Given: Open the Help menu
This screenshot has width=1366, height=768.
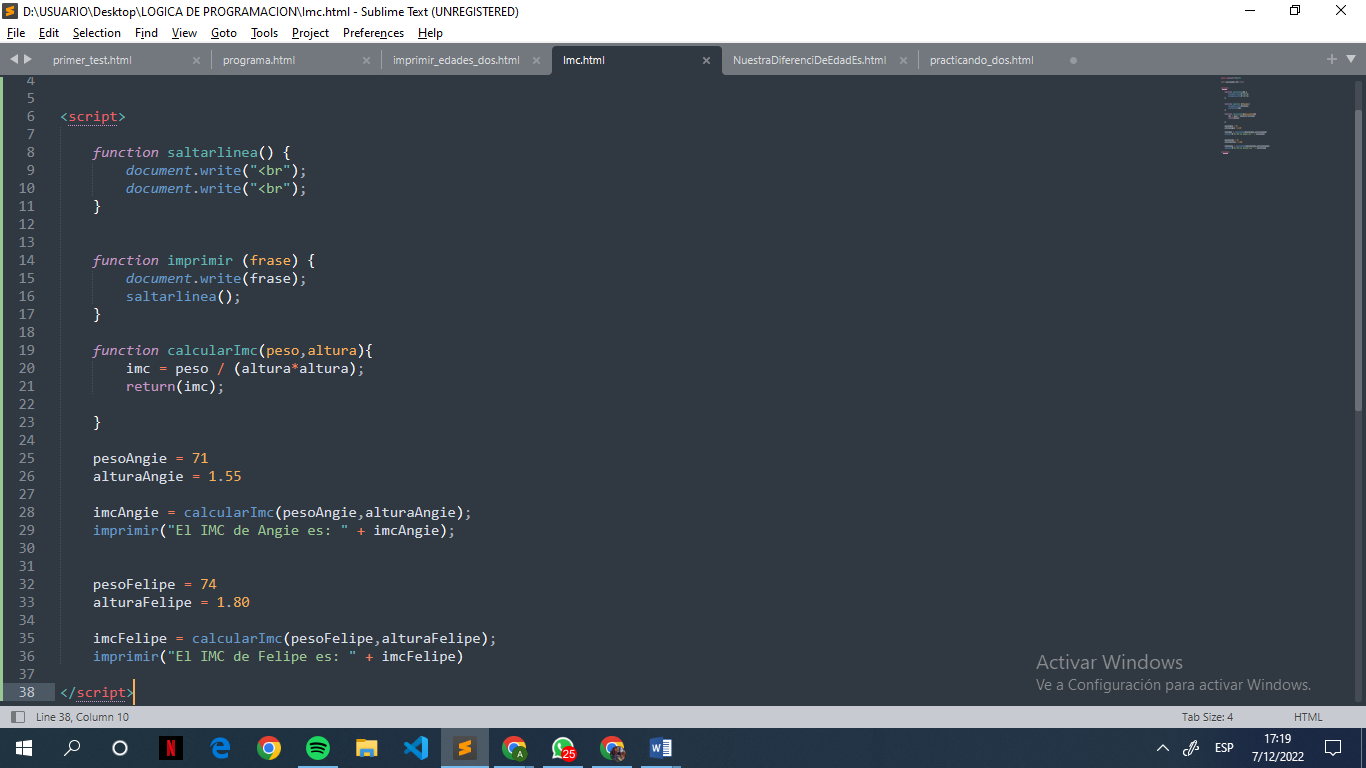Looking at the screenshot, I should point(430,33).
